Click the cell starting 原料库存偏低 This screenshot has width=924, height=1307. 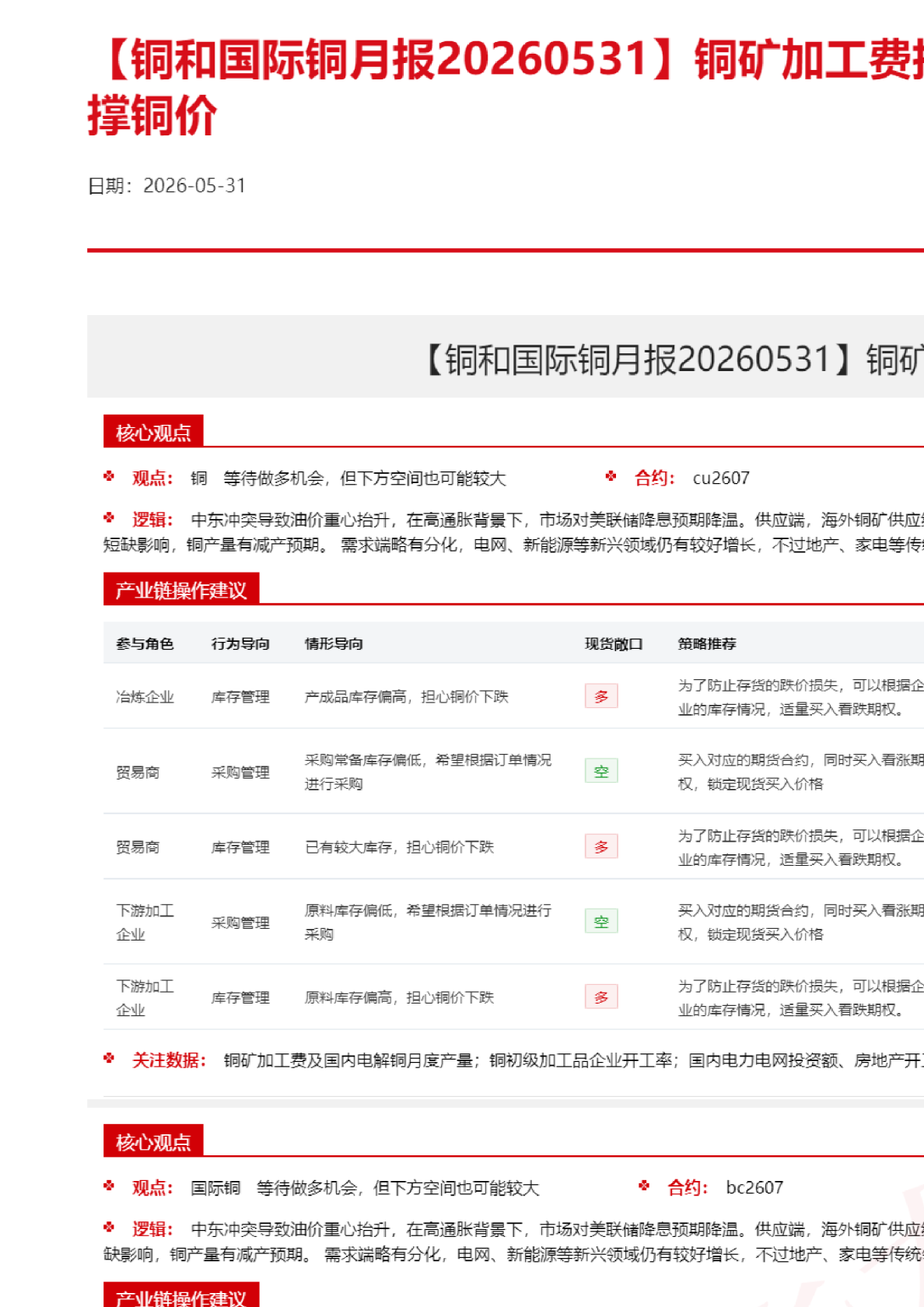(428, 922)
